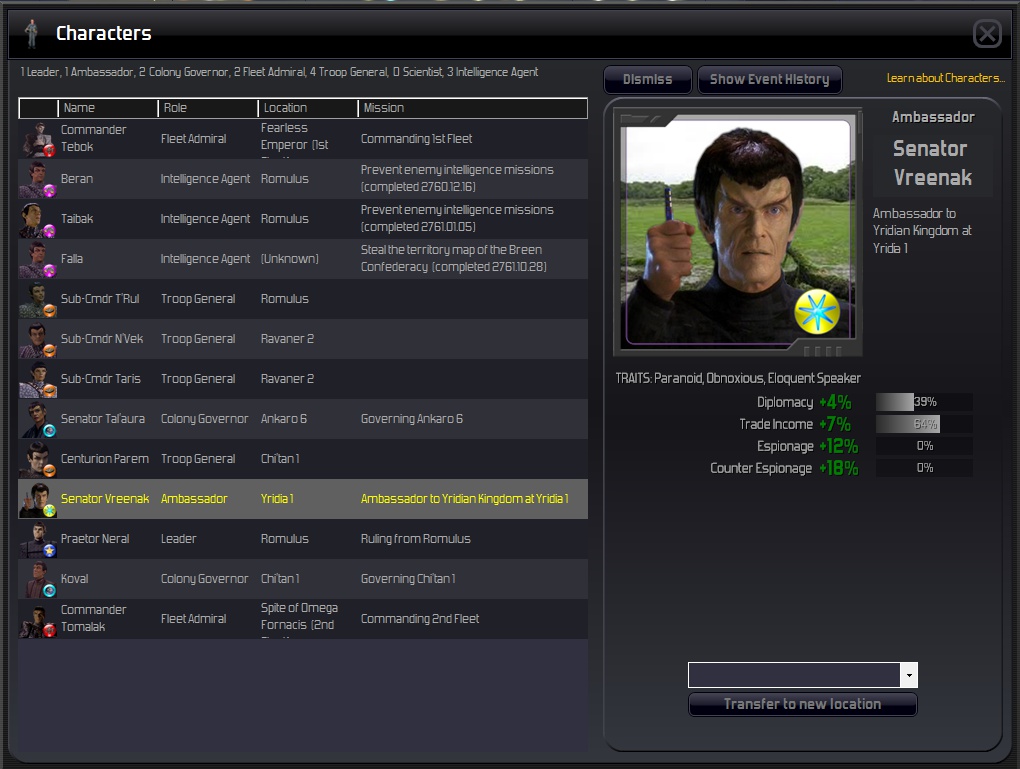The height and width of the screenshot is (769, 1020).
Task: Click the Characters window figure icon
Action: 31,34
